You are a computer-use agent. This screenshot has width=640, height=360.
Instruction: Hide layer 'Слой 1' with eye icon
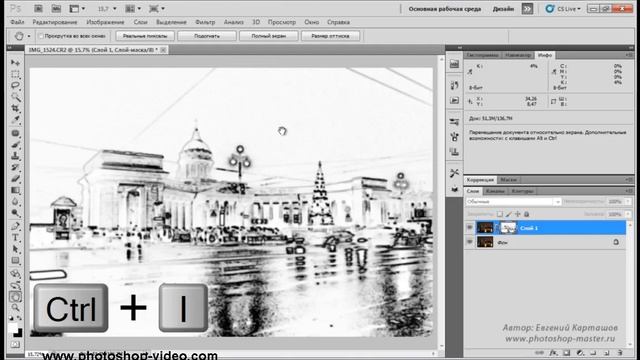[x=469, y=228]
